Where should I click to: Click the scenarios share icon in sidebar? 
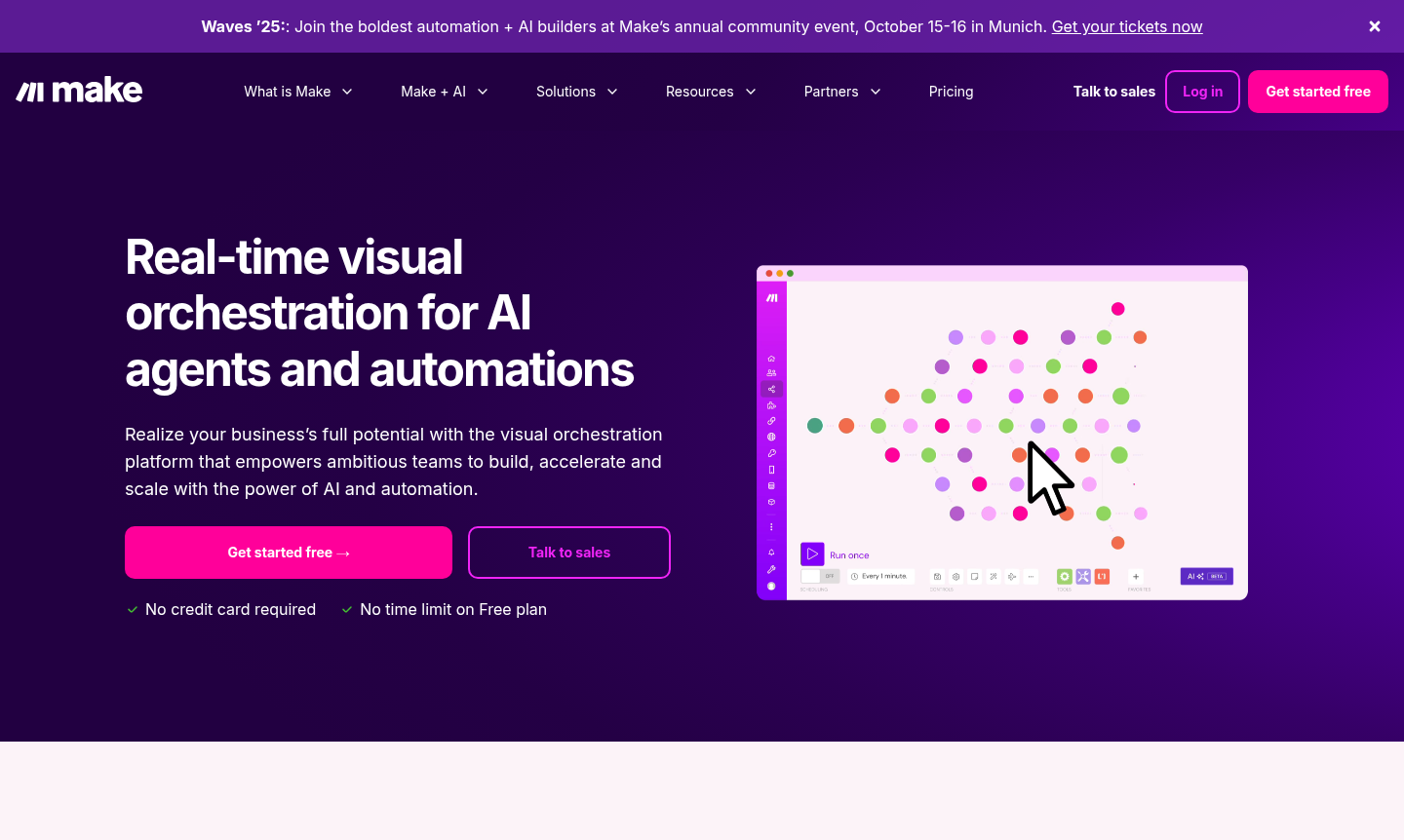771,389
